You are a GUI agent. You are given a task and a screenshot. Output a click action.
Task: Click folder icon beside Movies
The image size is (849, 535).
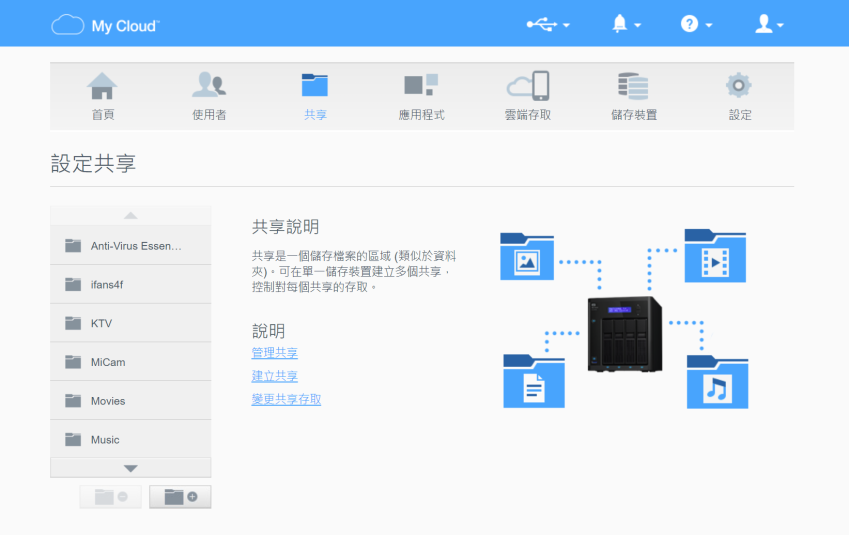point(73,401)
